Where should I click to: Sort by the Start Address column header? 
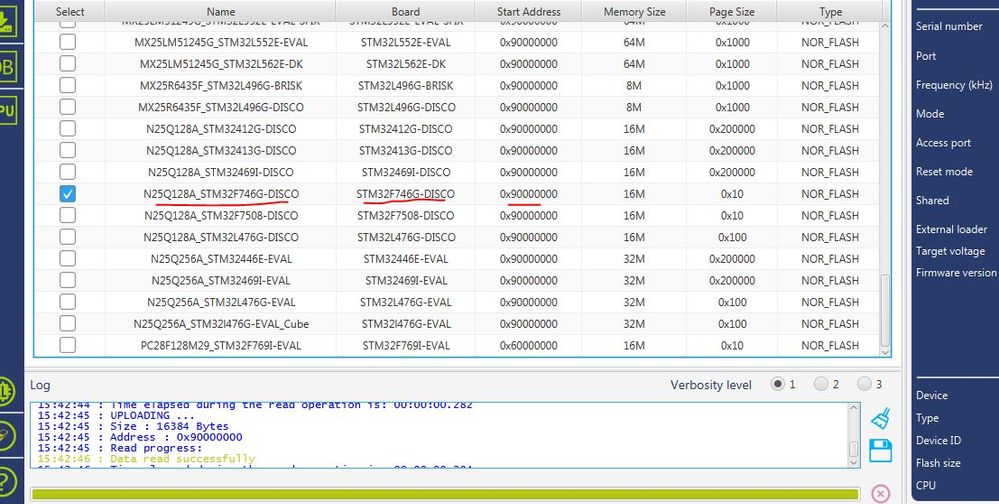pos(528,11)
